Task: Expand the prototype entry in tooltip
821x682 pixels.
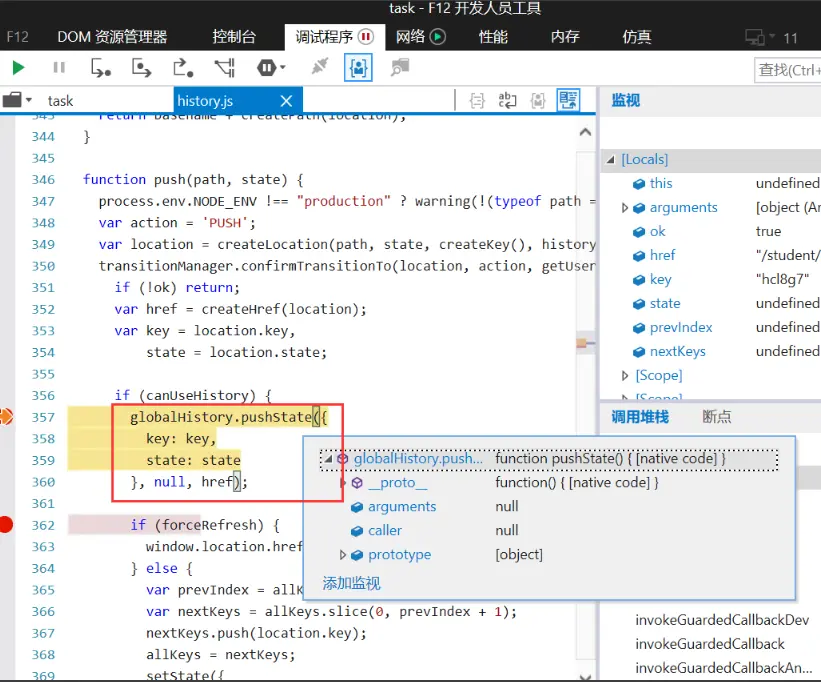Action: tap(342, 555)
